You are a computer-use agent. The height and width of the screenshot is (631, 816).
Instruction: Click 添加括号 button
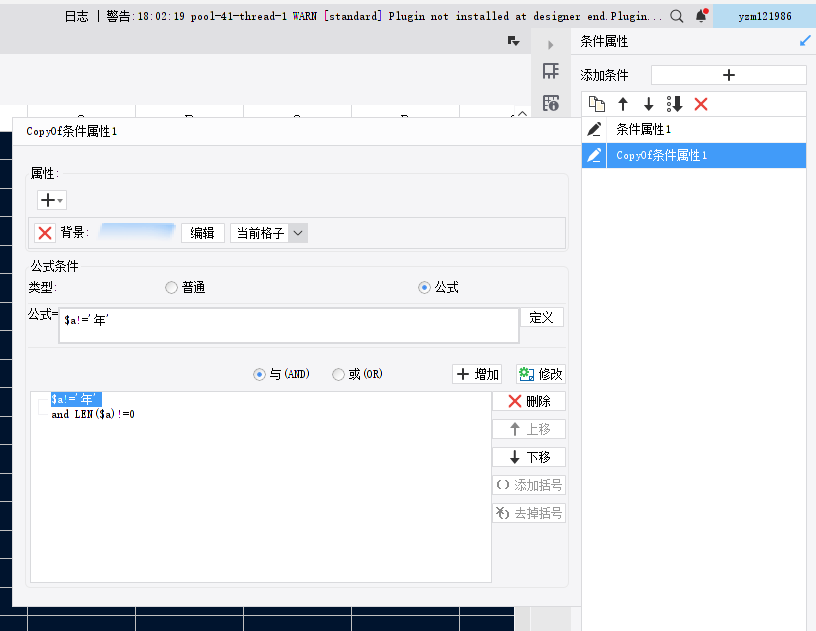(x=529, y=485)
